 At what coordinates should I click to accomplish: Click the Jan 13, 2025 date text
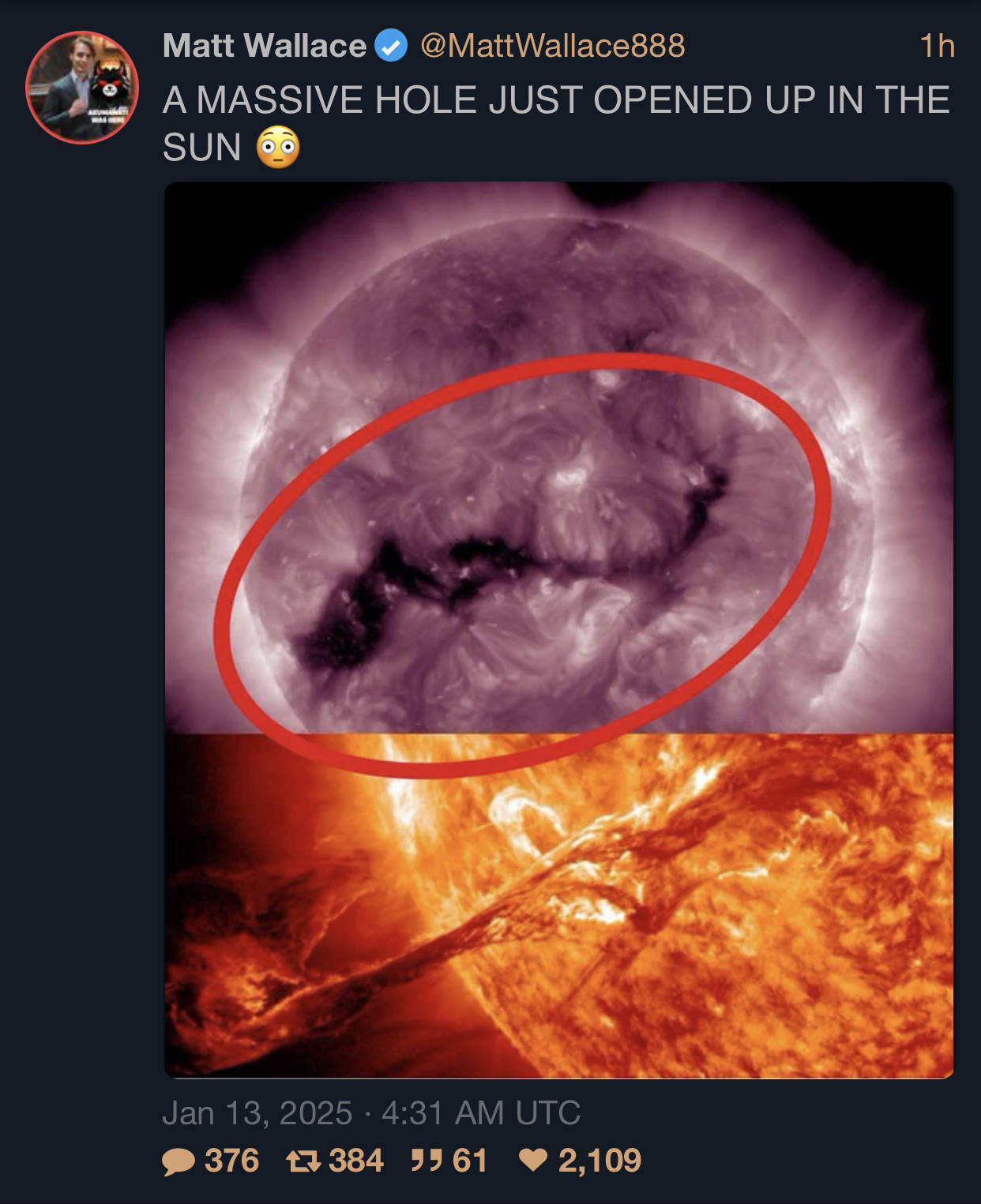tap(257, 1113)
